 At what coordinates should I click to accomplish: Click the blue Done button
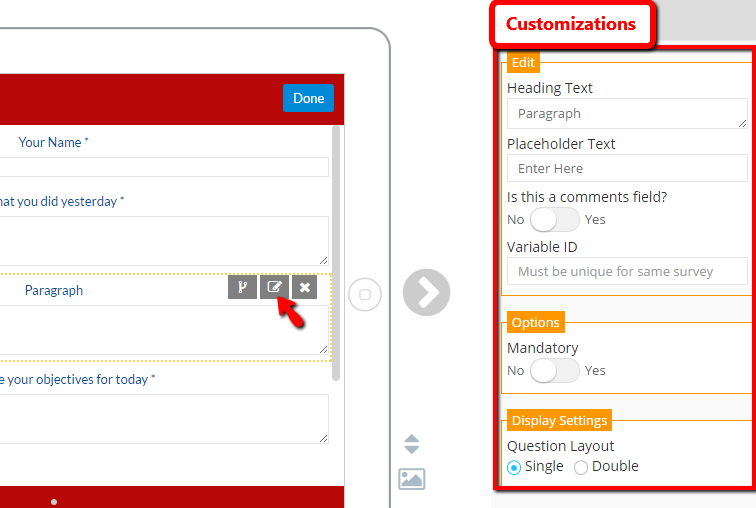(309, 98)
